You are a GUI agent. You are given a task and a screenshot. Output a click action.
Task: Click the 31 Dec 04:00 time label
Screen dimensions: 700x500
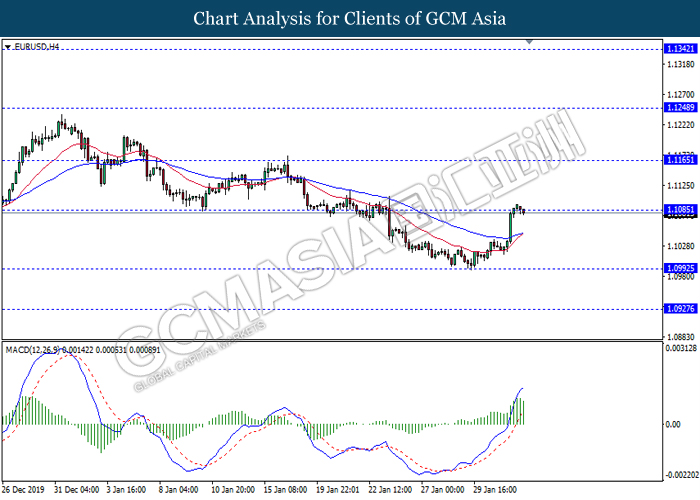[76, 490]
